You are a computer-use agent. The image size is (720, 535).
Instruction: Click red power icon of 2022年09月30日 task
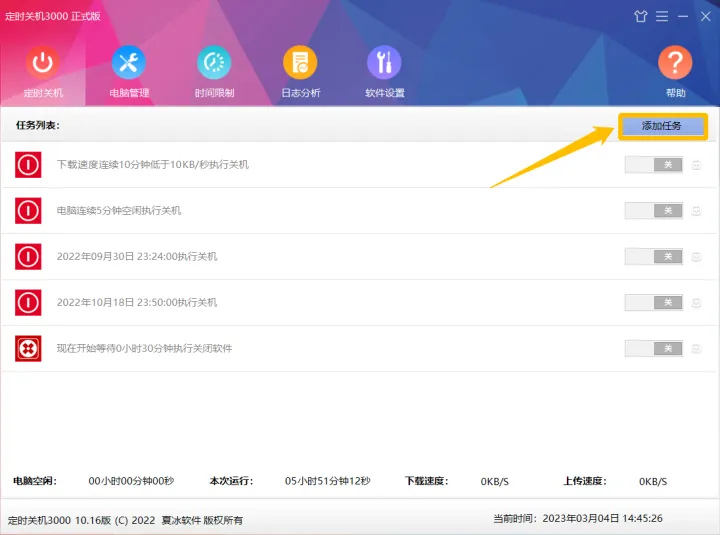[28, 256]
